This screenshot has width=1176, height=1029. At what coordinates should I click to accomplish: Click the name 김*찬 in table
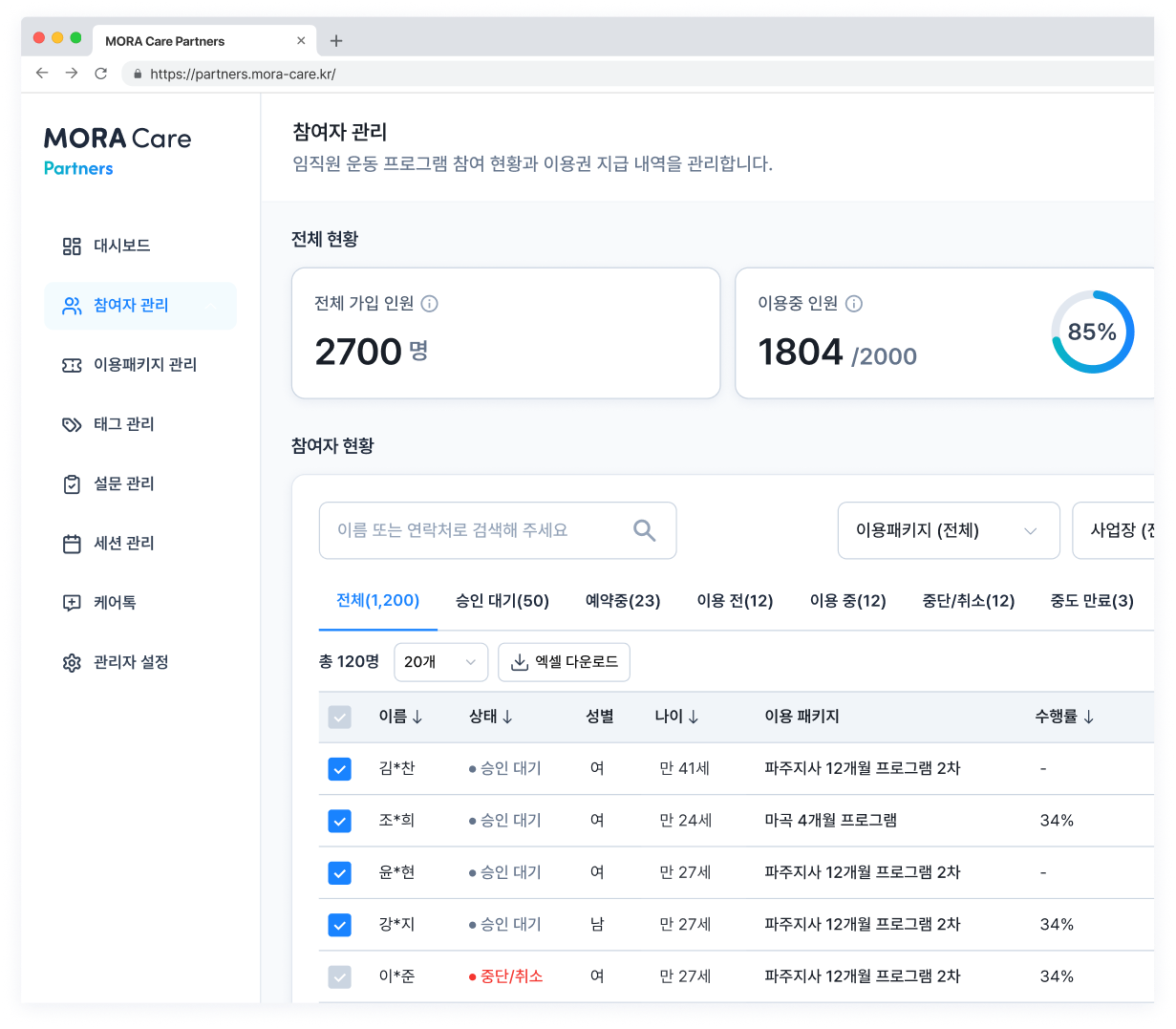coord(397,769)
